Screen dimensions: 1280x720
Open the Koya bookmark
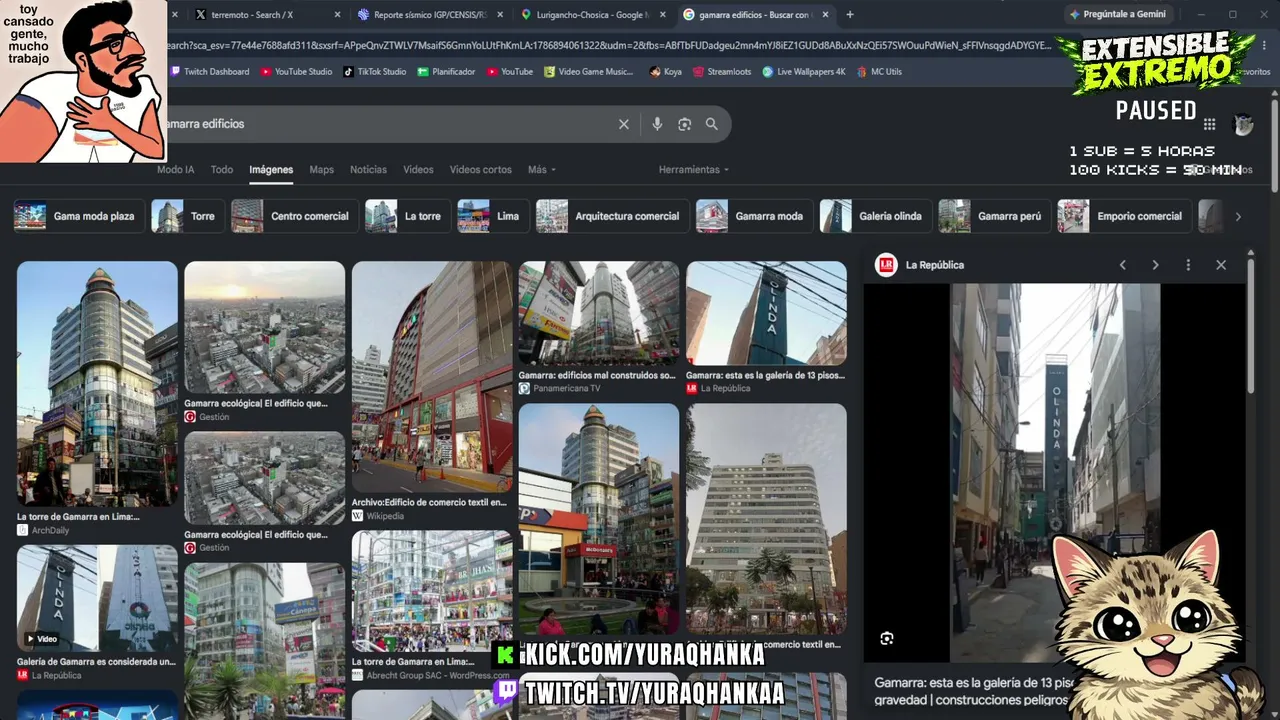tap(666, 72)
